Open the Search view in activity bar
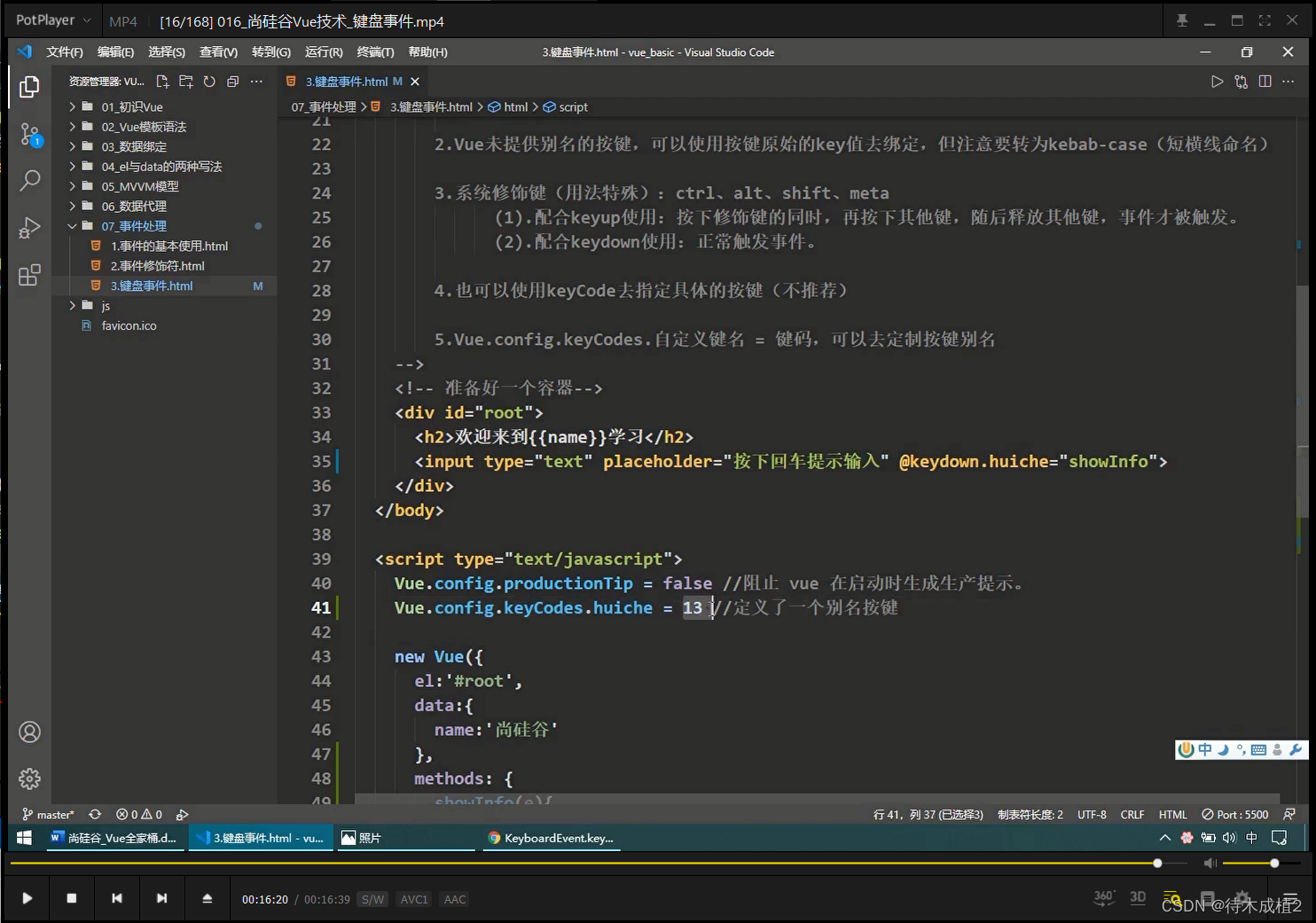 [x=29, y=181]
